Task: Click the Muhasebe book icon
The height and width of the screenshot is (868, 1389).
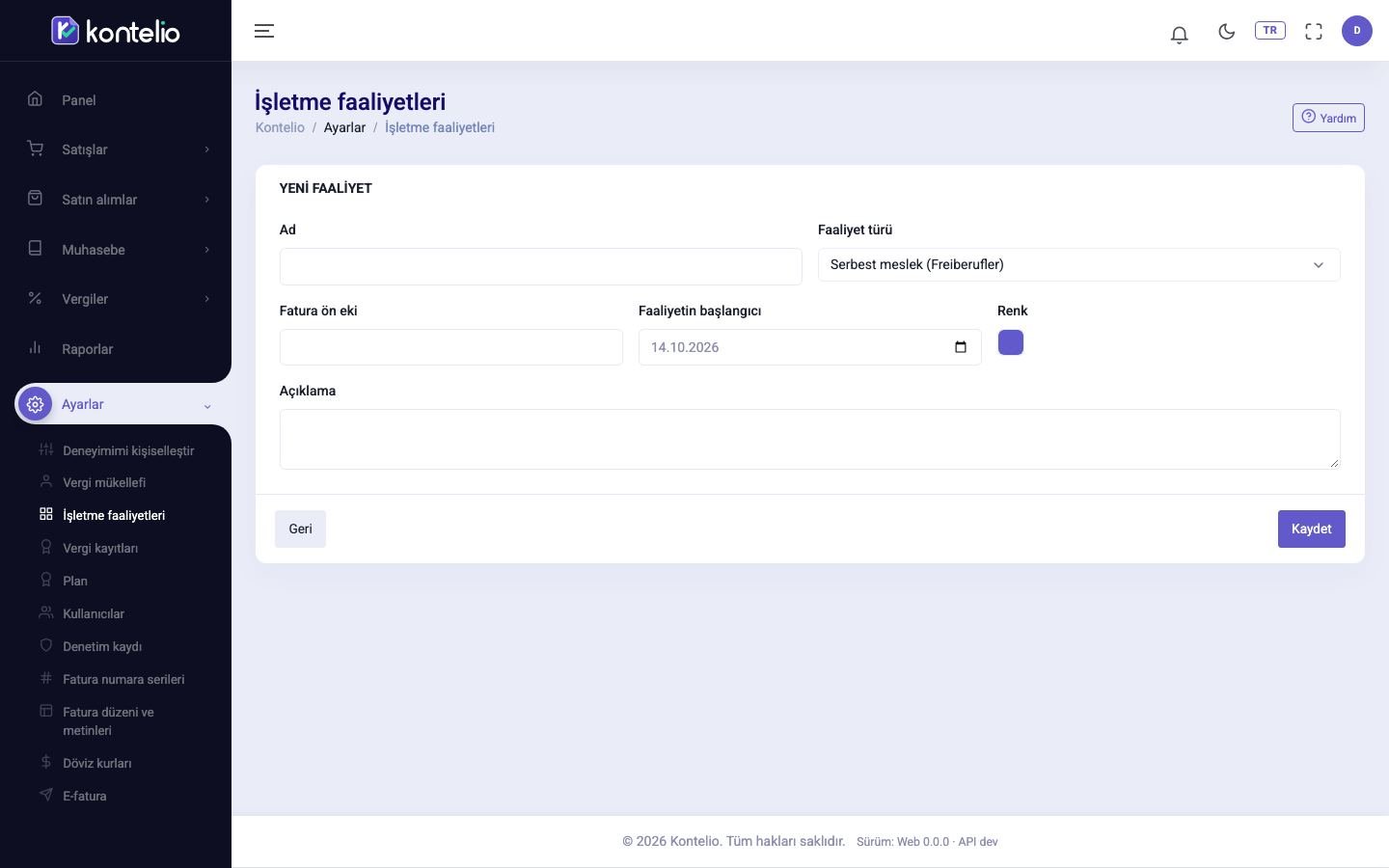Action: [x=35, y=248]
